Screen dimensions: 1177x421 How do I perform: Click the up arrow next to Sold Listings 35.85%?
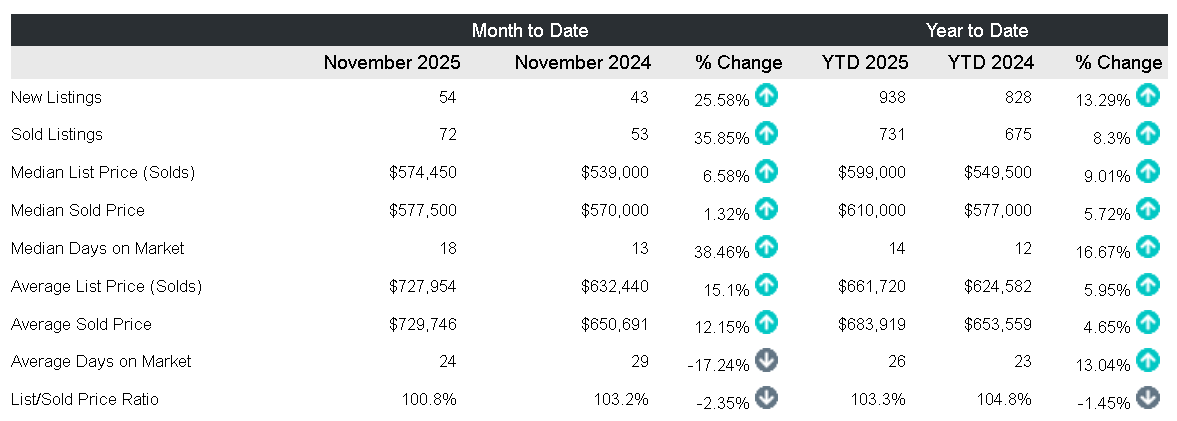point(766,133)
